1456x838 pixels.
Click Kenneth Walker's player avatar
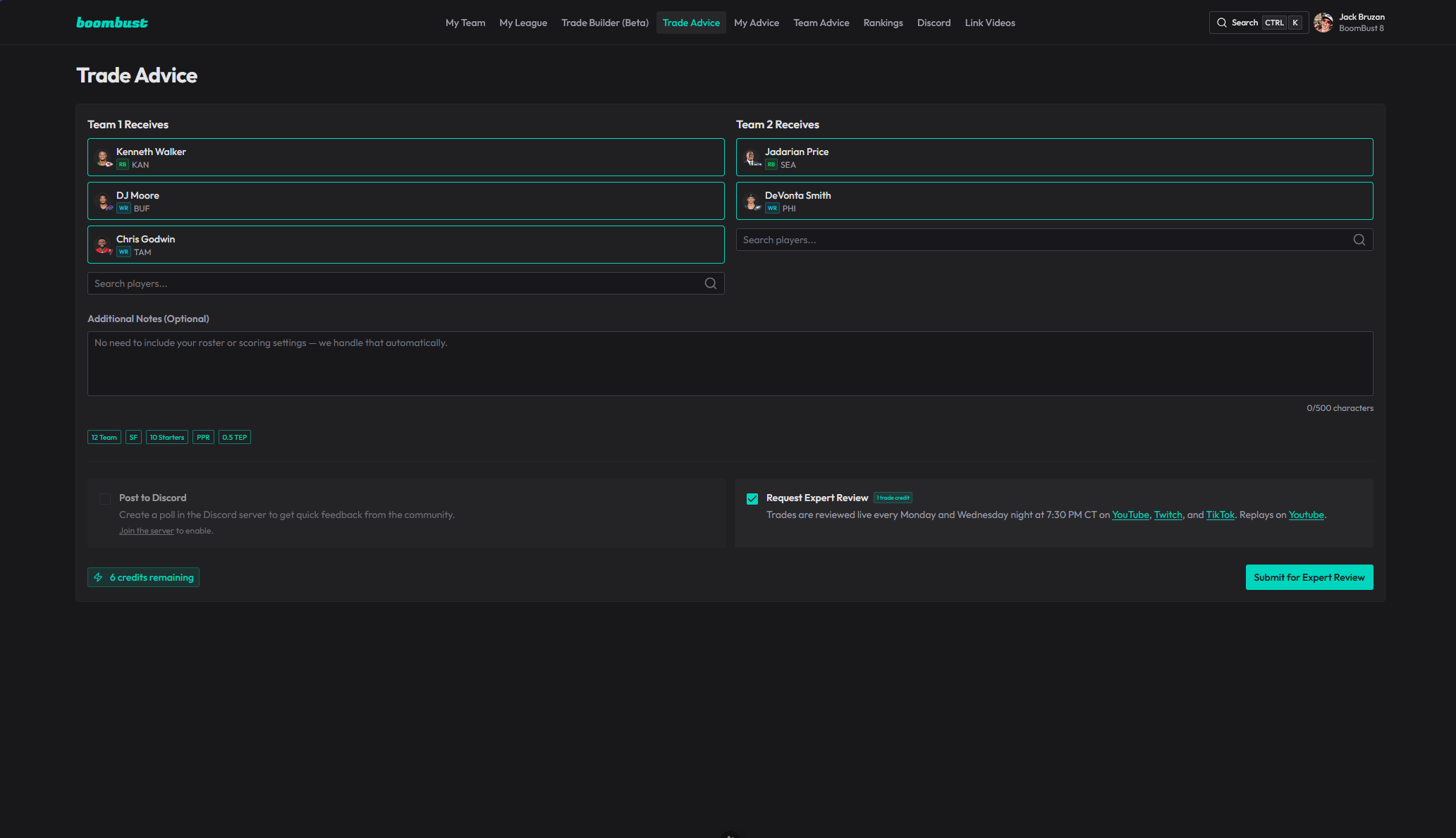click(104, 158)
